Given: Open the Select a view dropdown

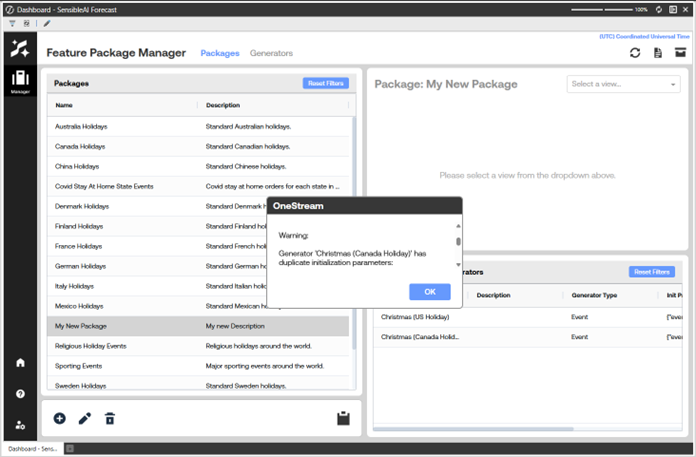Looking at the screenshot, I should pyautogui.click(x=623, y=84).
